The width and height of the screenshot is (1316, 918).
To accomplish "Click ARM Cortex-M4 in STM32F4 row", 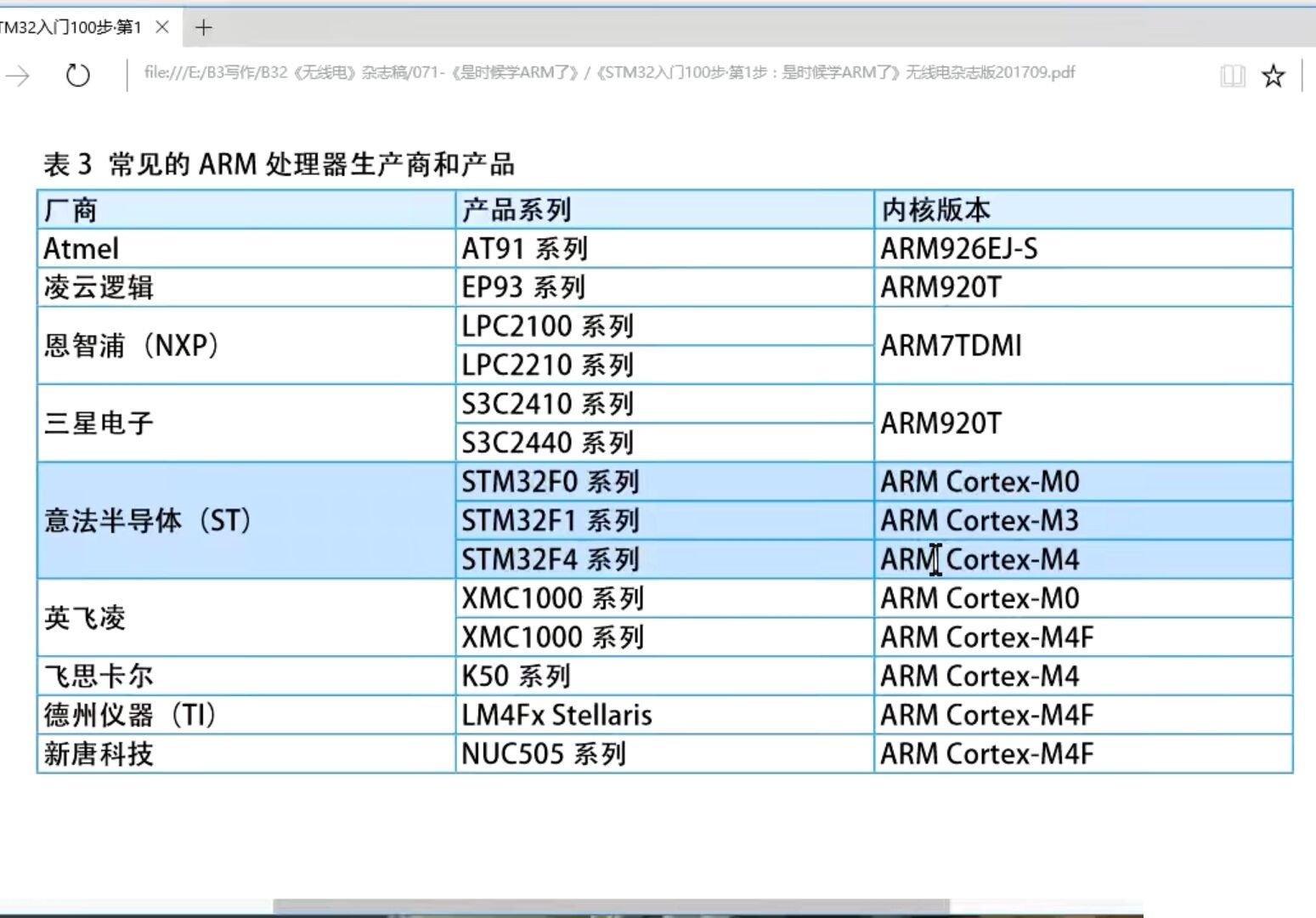I will click(x=1083, y=559).
